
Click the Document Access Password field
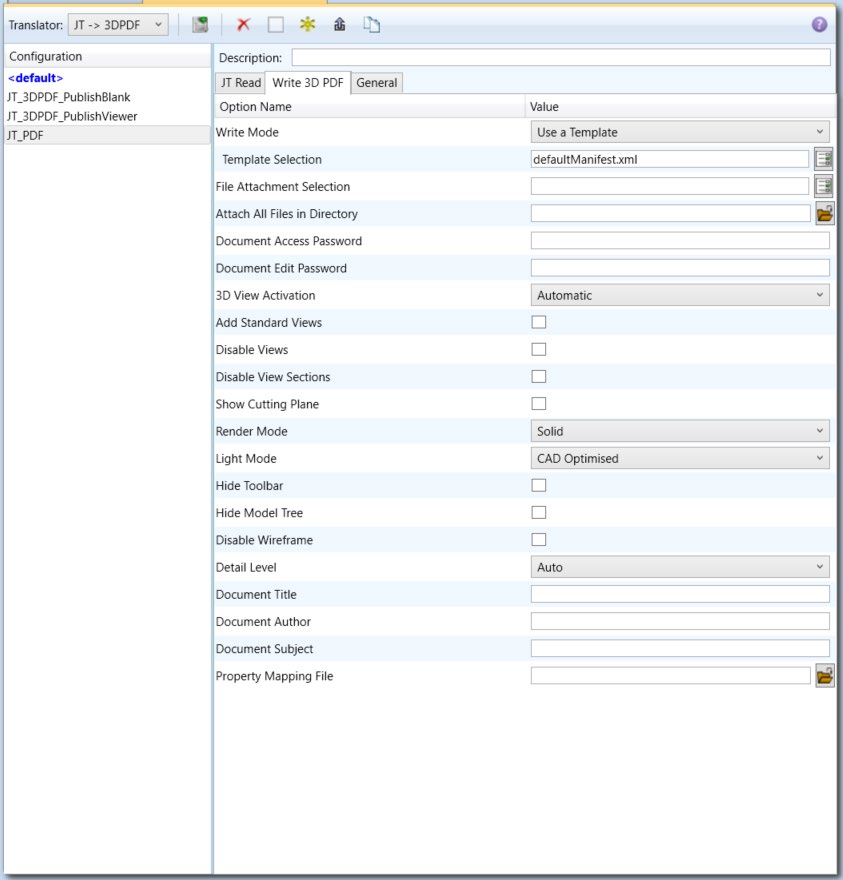point(680,241)
